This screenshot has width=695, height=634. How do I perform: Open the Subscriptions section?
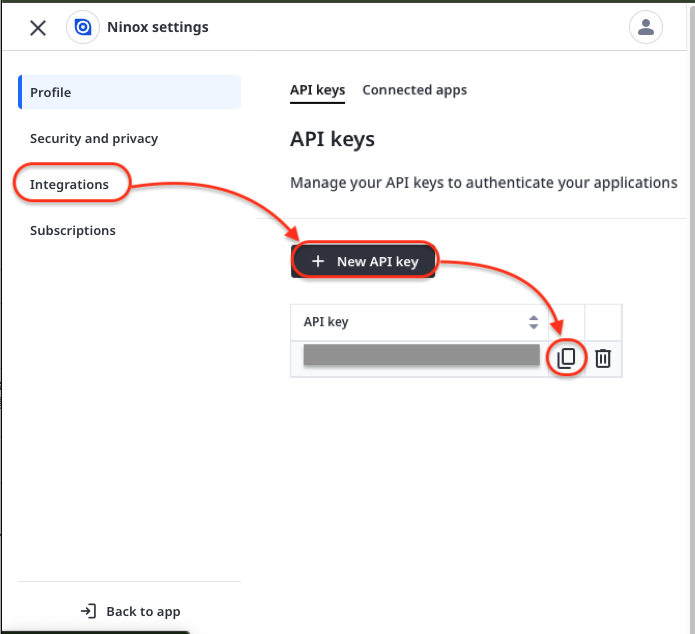(x=73, y=231)
